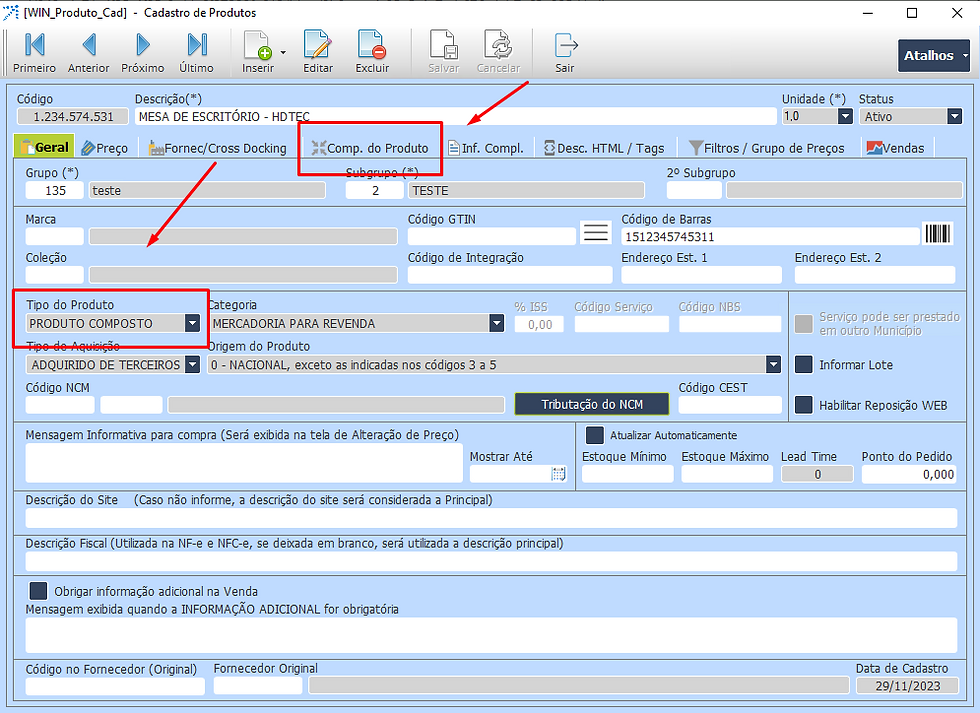Click the Subgrupo code field showing 2

(x=374, y=190)
